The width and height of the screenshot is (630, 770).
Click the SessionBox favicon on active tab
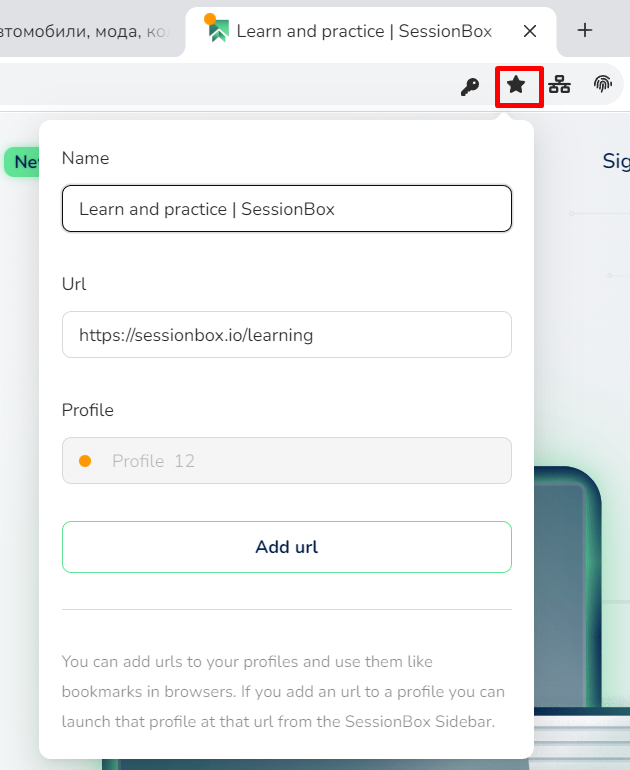[217, 29]
